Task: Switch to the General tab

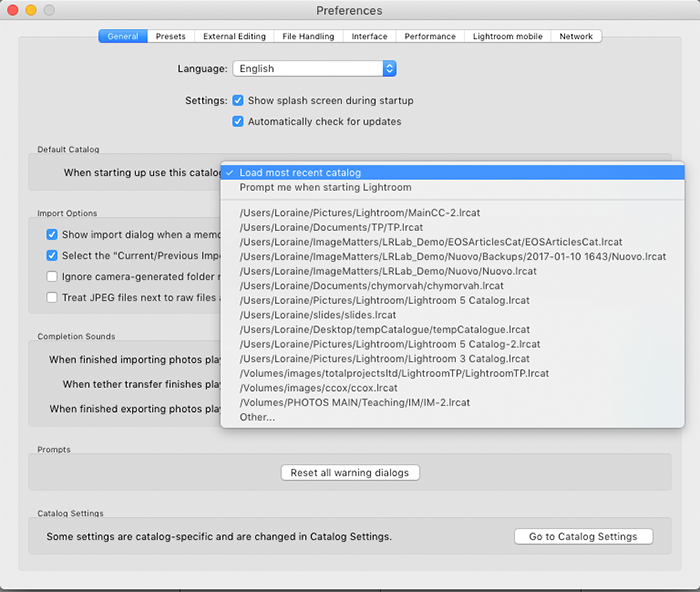Action: pyautogui.click(x=123, y=36)
